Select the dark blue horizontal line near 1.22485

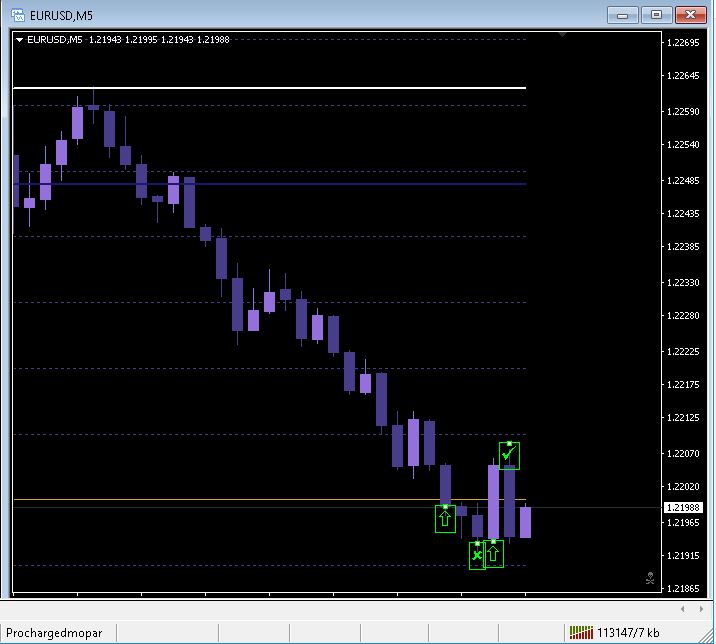269,184
